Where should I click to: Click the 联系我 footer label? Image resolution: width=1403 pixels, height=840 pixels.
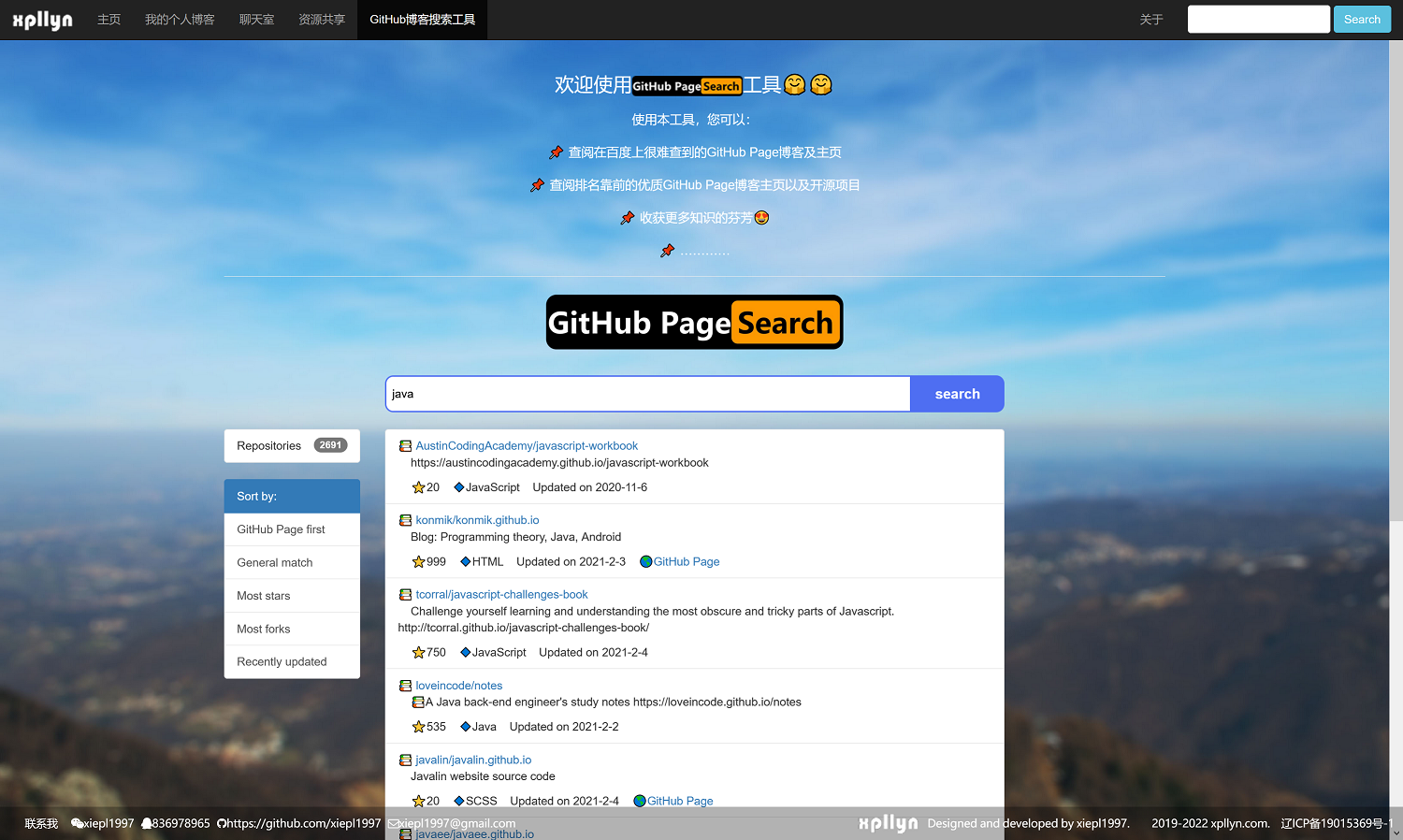tap(41, 824)
